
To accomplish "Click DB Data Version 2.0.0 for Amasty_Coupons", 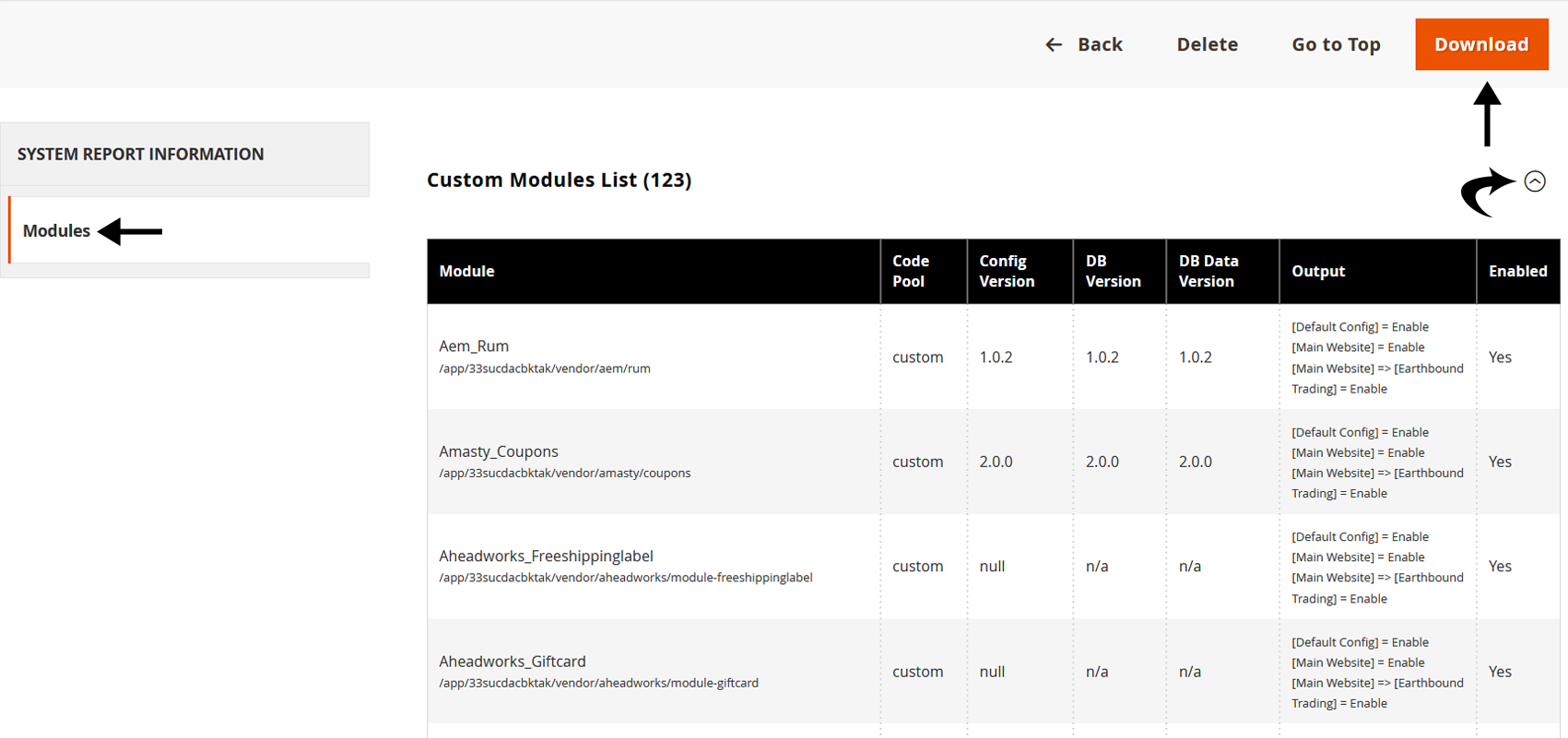I will 1196,462.
